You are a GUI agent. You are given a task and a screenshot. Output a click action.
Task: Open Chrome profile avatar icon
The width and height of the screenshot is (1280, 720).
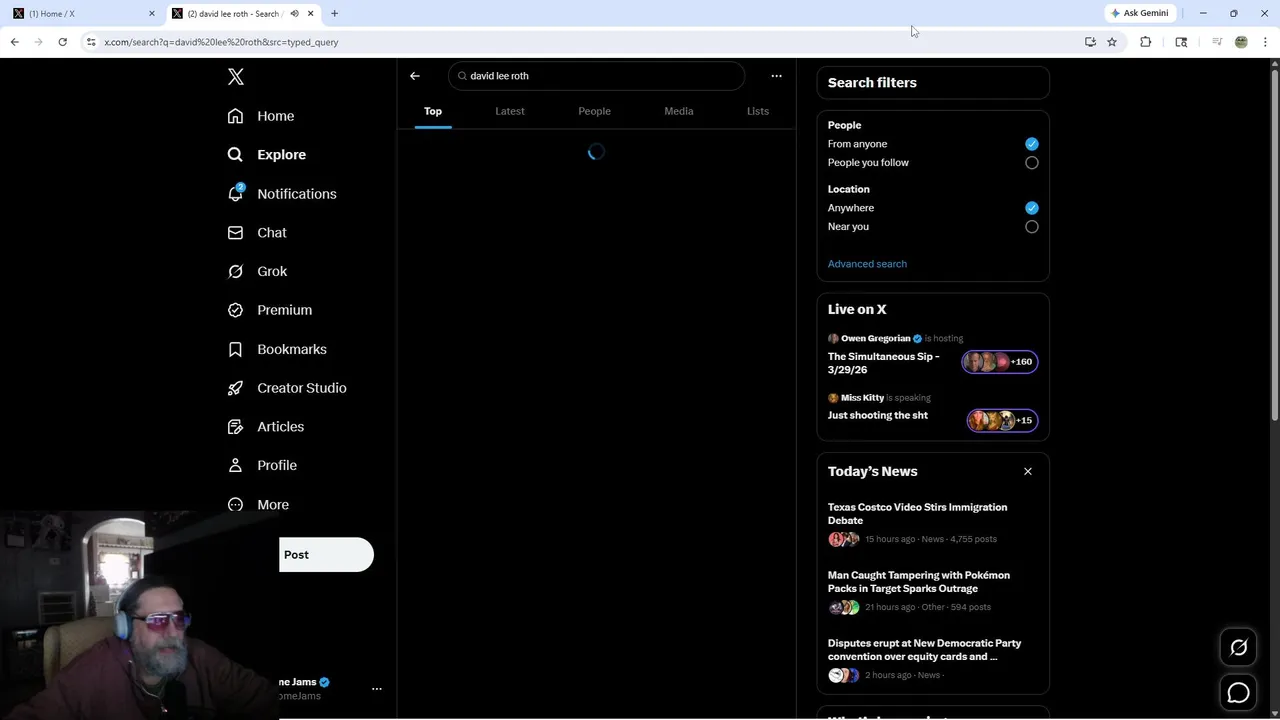[x=1241, y=42]
